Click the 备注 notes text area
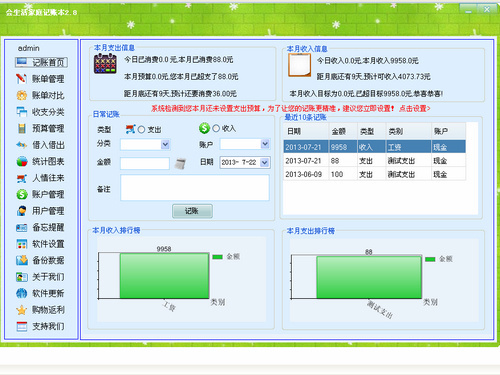The height and width of the screenshot is (375, 500). tap(195, 188)
